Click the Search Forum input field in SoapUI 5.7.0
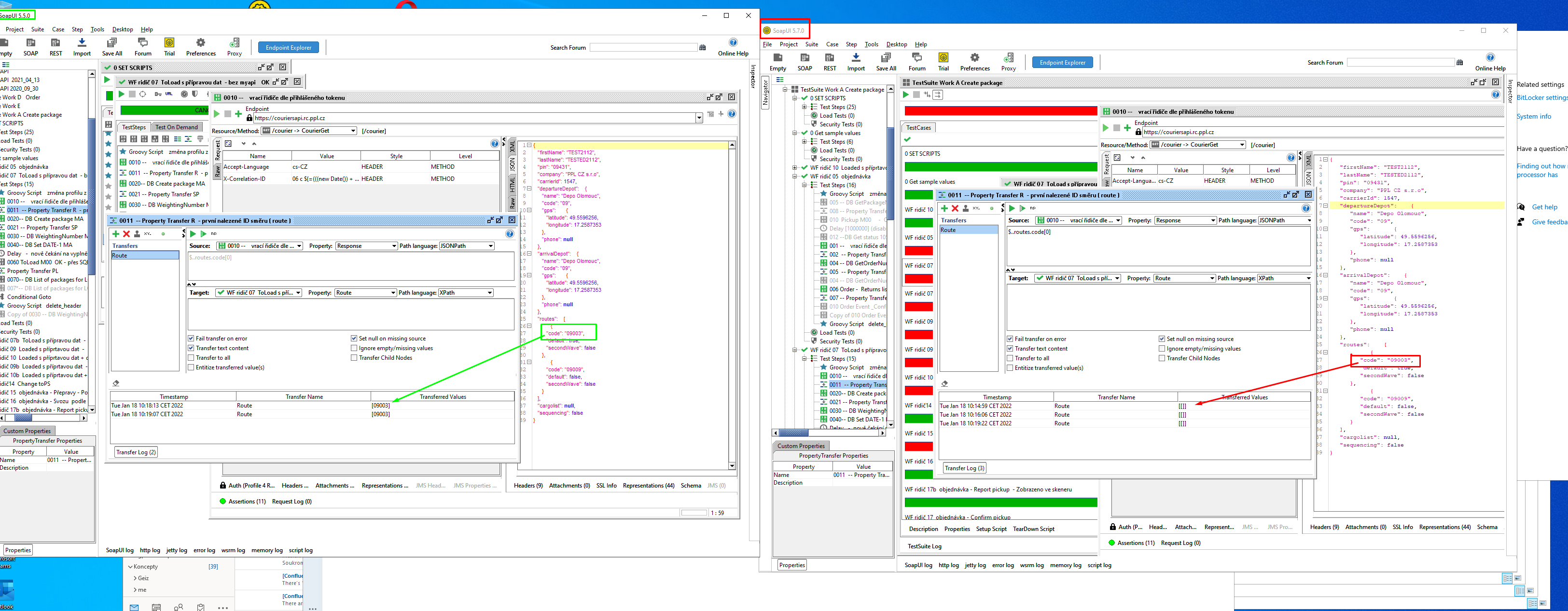The image size is (1568, 611). click(x=1400, y=63)
